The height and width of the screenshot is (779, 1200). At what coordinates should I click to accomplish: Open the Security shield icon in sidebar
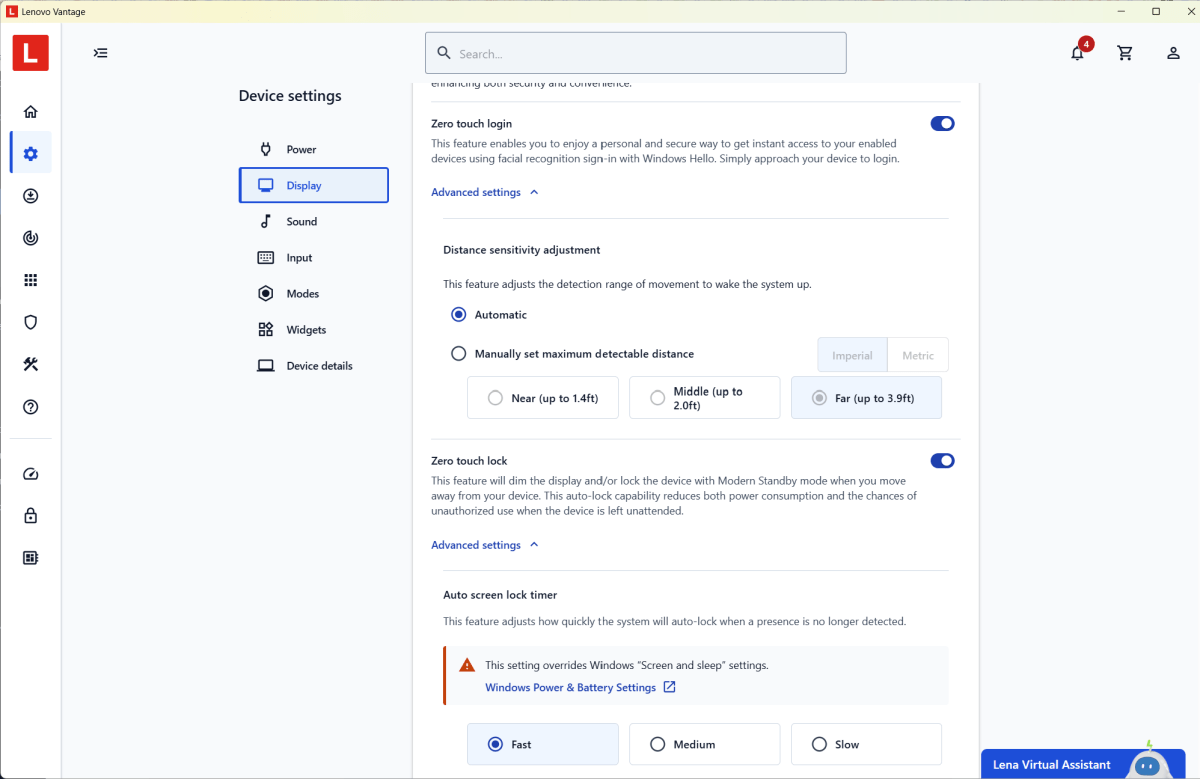pyautogui.click(x=30, y=322)
